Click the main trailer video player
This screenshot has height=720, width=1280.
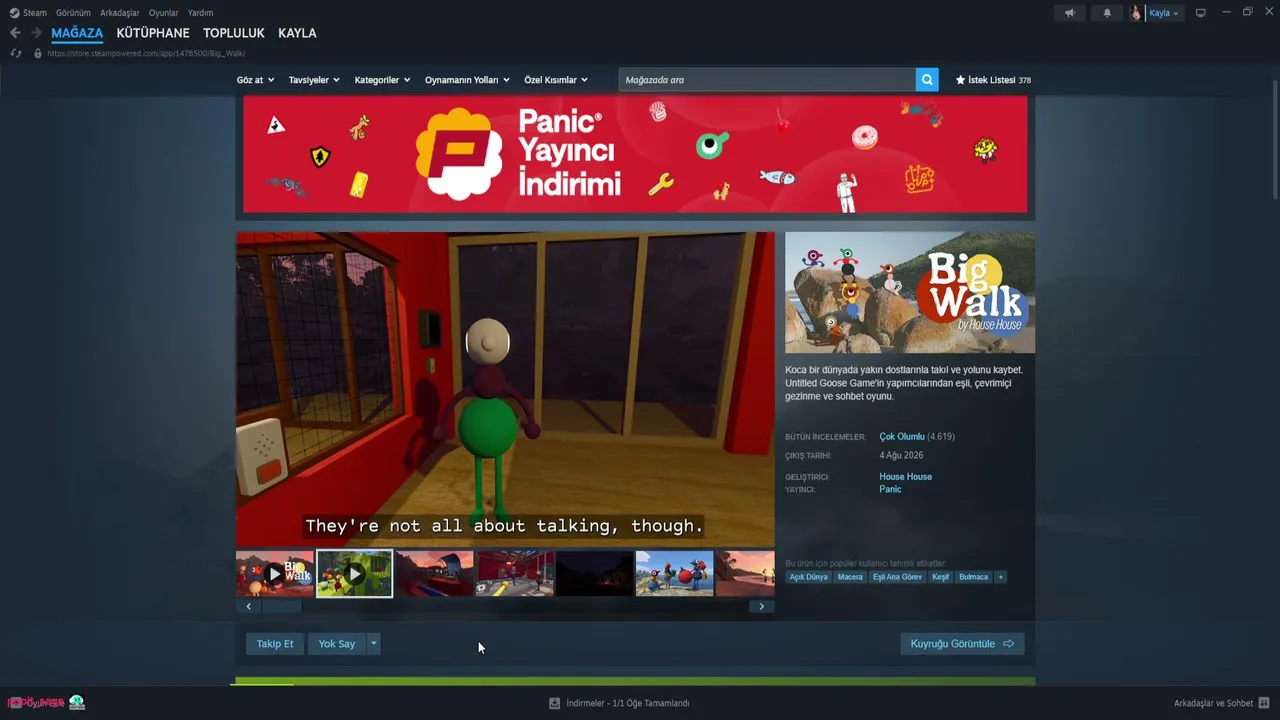[x=505, y=390]
